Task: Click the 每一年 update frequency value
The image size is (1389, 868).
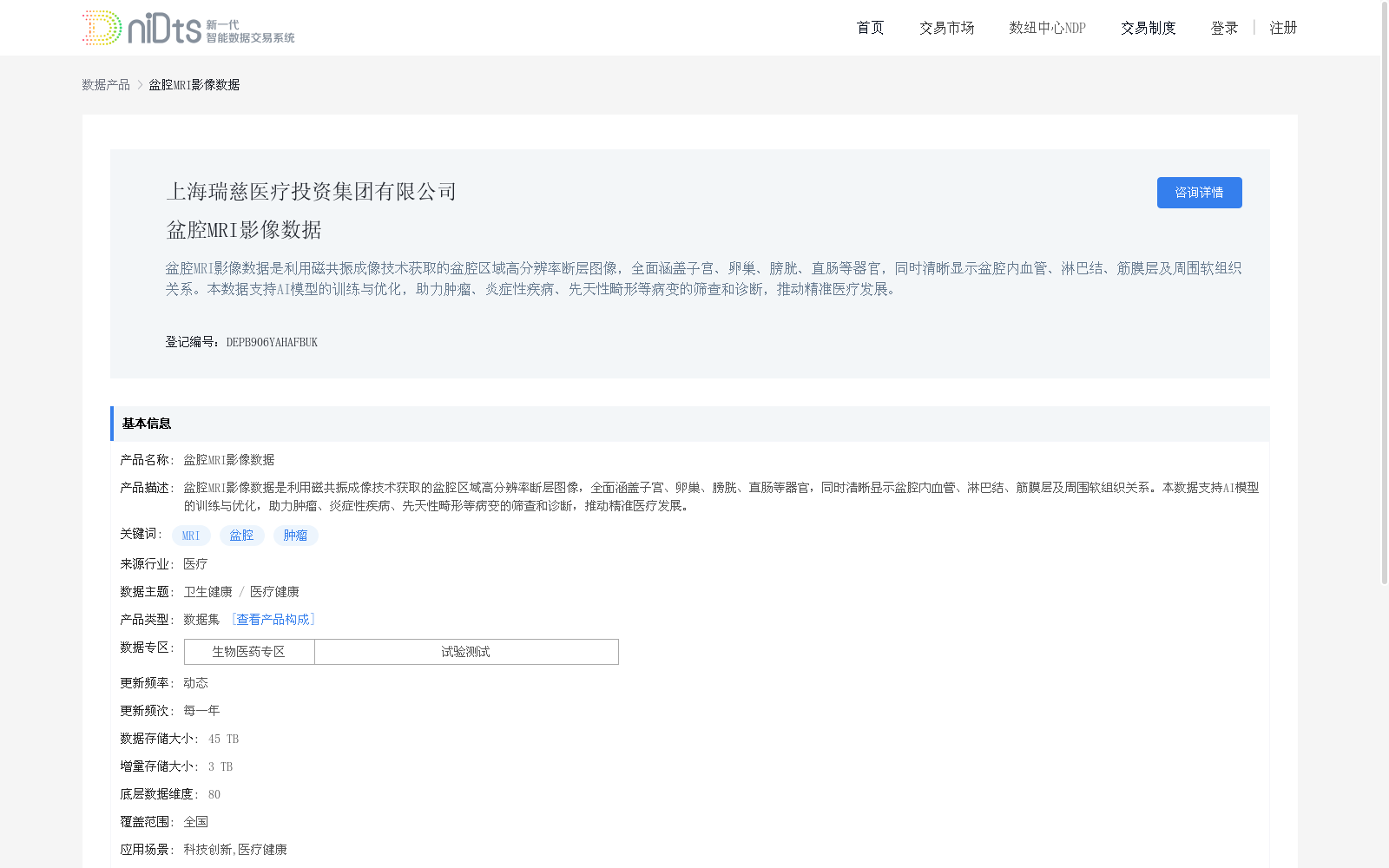Action: [201, 711]
